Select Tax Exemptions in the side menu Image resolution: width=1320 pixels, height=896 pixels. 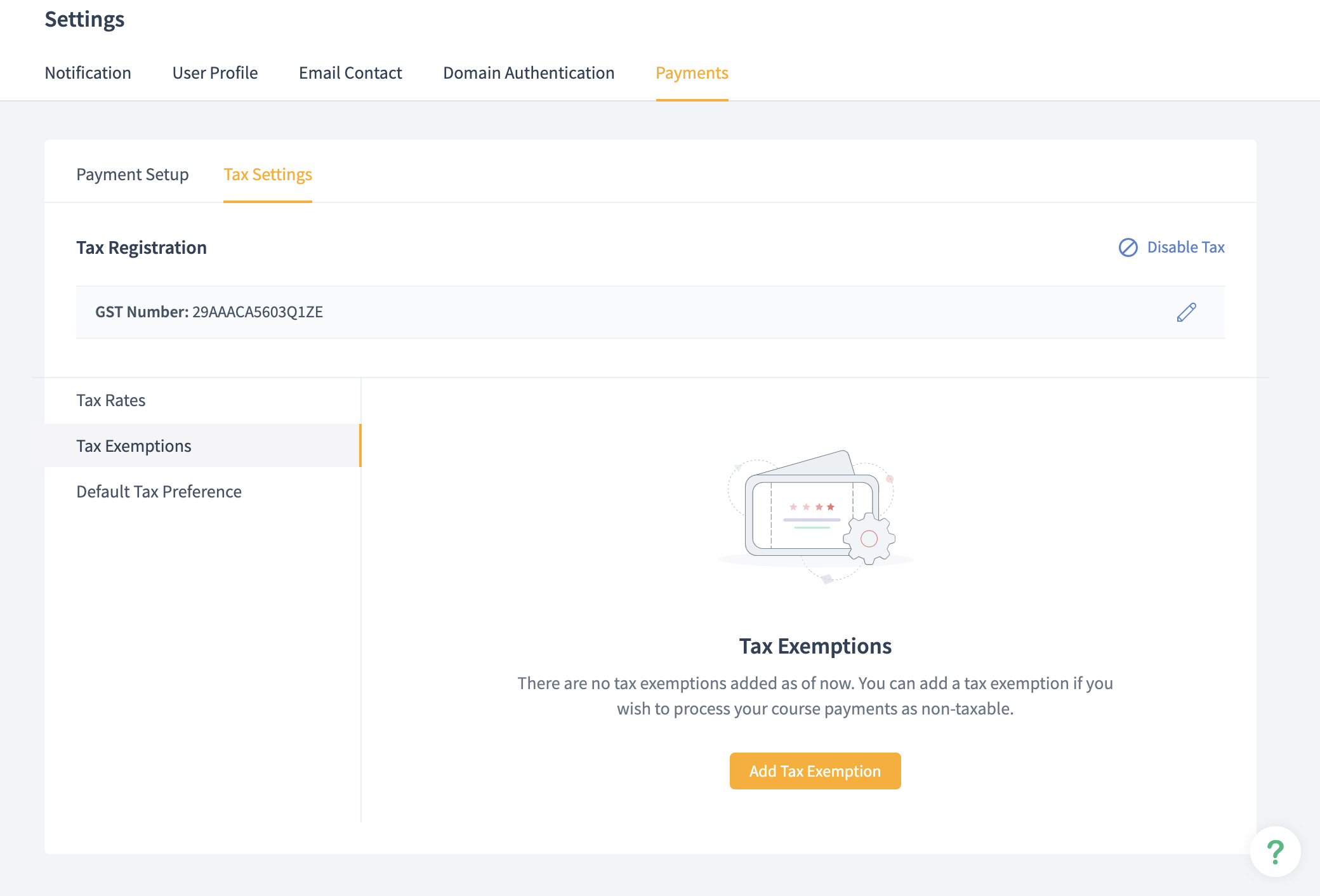134,446
